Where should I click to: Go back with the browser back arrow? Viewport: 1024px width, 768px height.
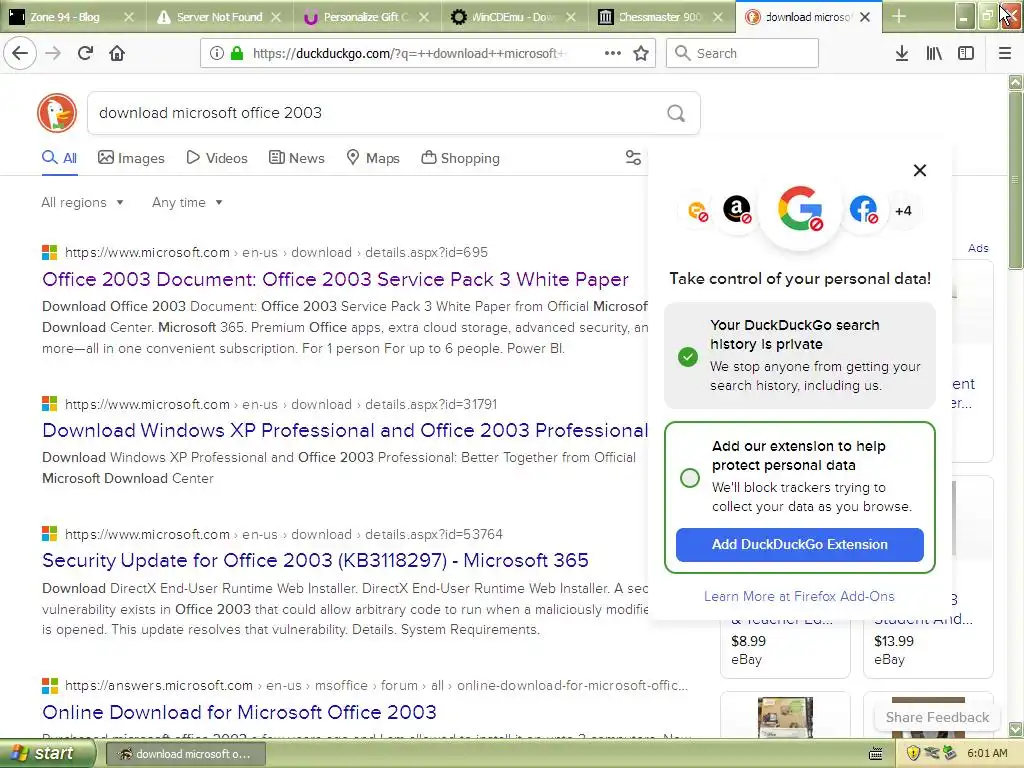(x=20, y=53)
